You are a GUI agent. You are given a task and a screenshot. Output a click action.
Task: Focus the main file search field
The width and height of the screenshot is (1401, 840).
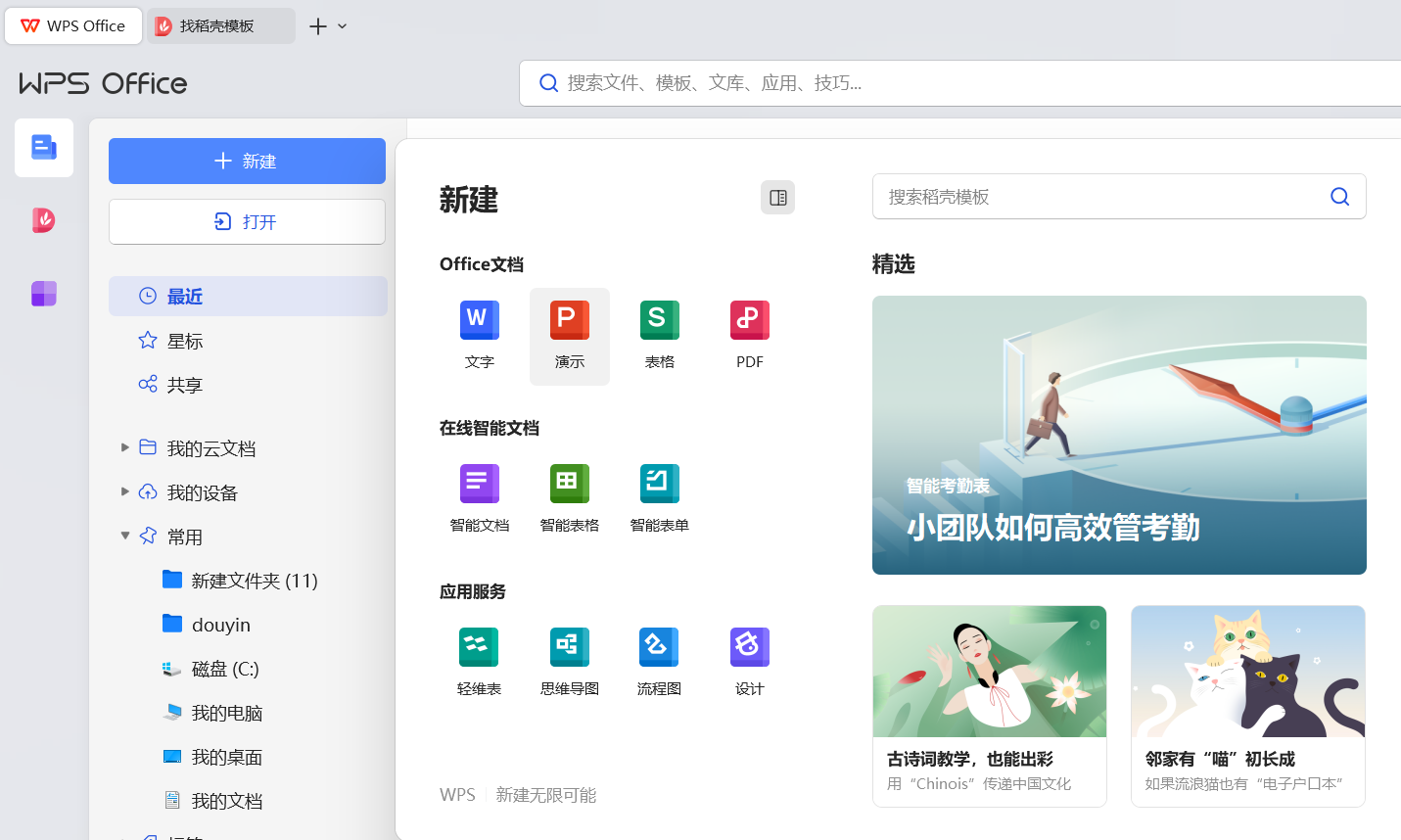(959, 83)
